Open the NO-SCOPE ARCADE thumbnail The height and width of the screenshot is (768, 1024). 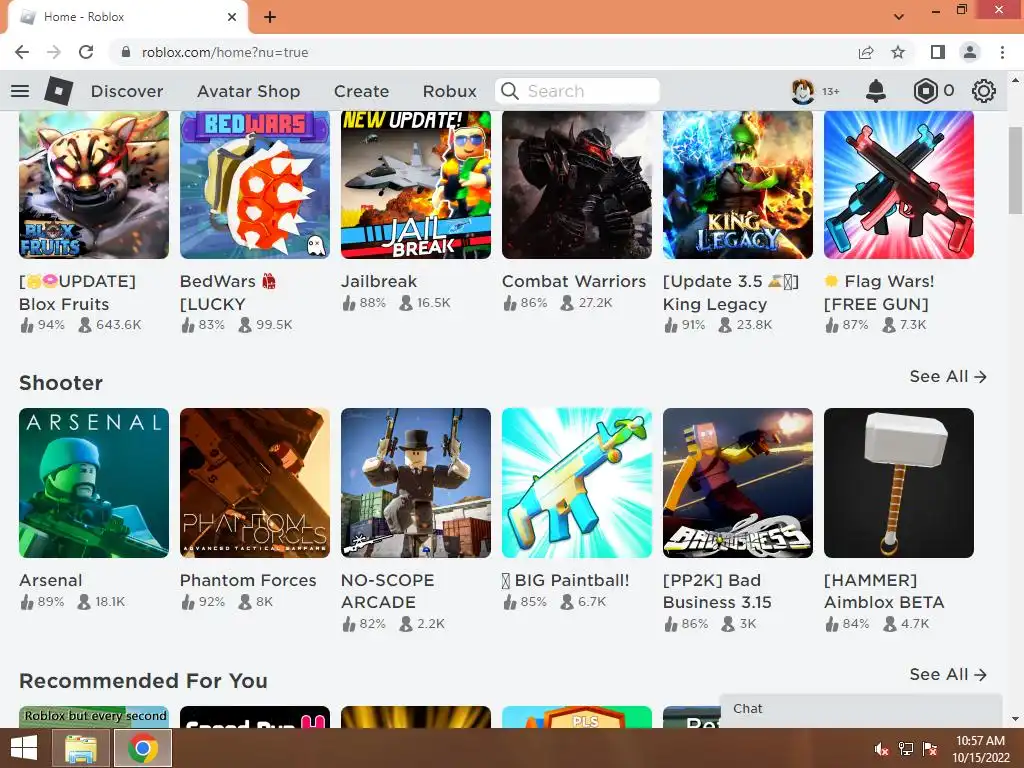pos(416,483)
